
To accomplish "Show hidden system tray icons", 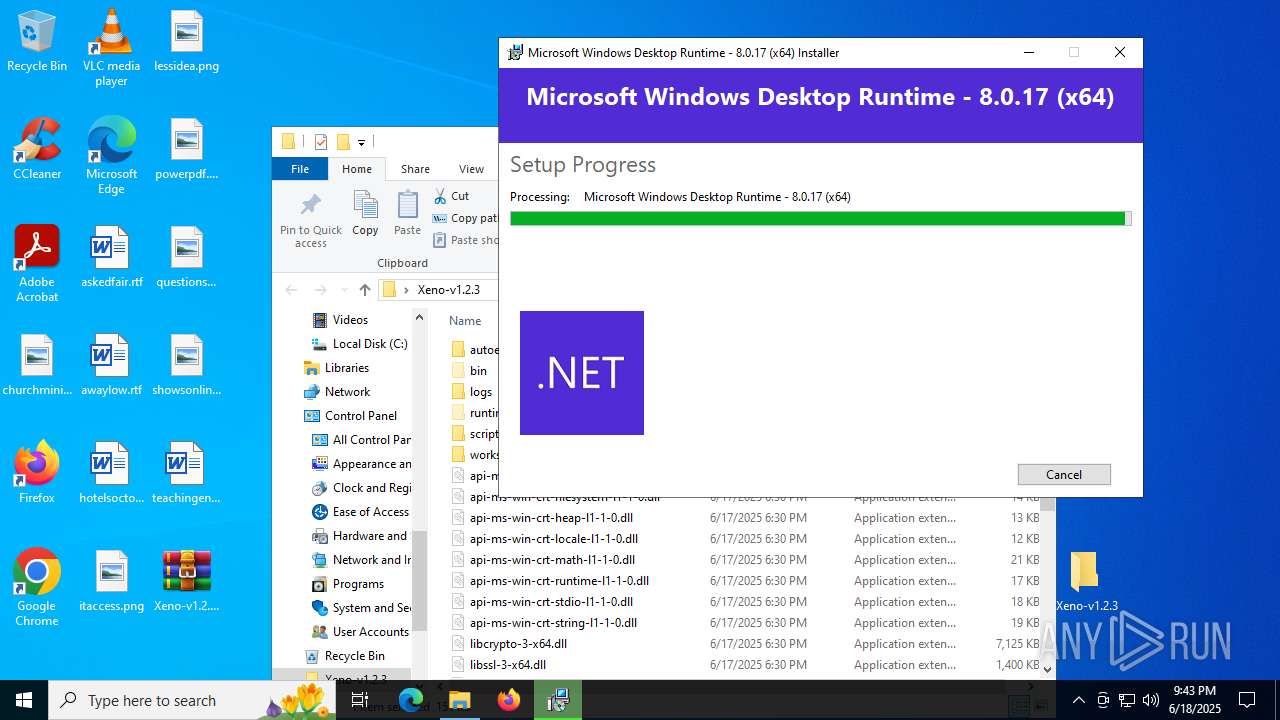I will pyautogui.click(x=1078, y=700).
